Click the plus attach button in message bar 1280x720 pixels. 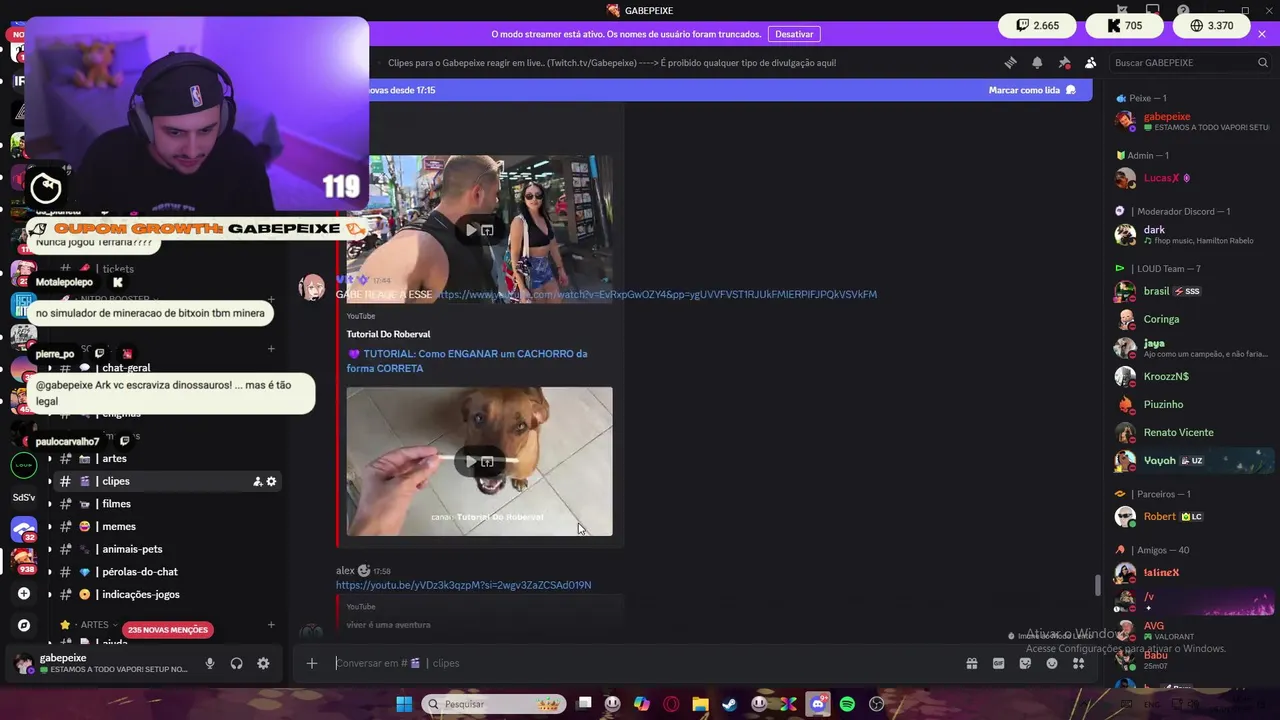[x=312, y=663]
